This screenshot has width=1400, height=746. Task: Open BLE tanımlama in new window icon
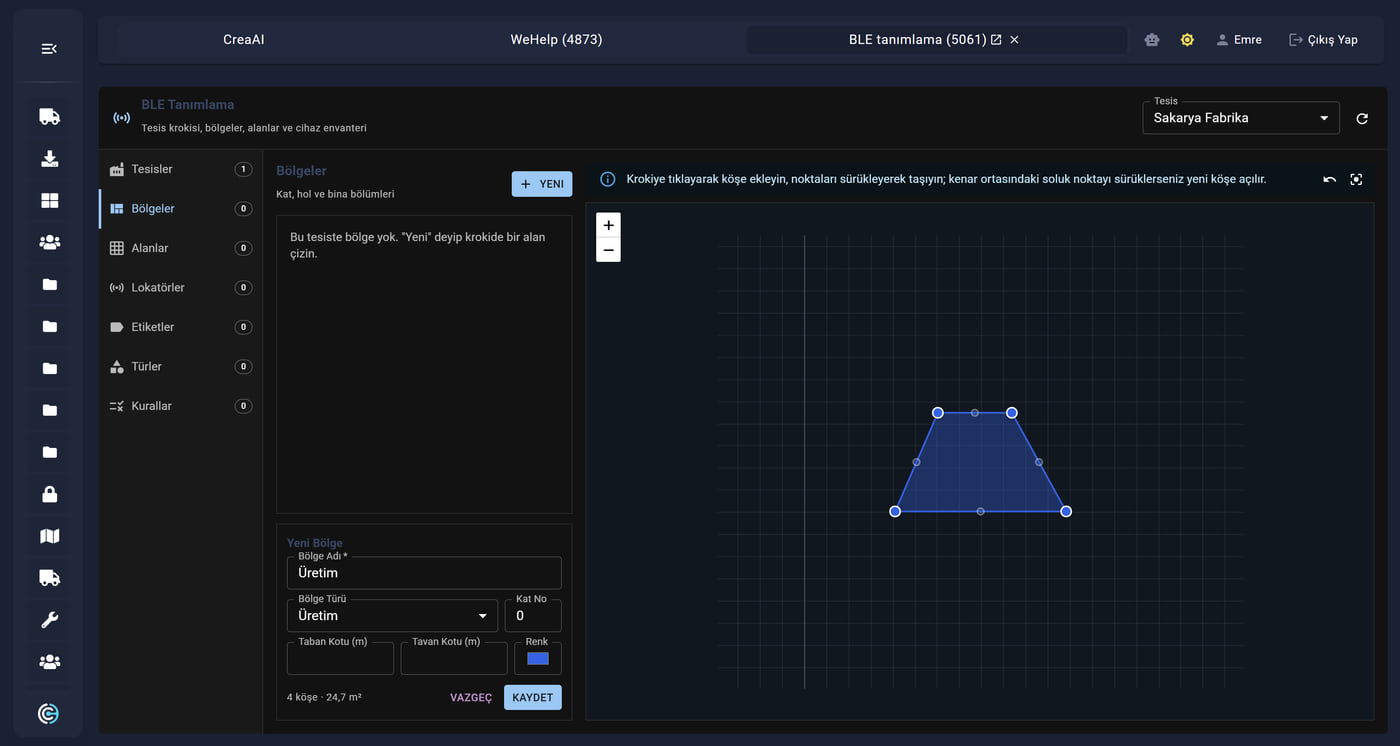tap(996, 40)
